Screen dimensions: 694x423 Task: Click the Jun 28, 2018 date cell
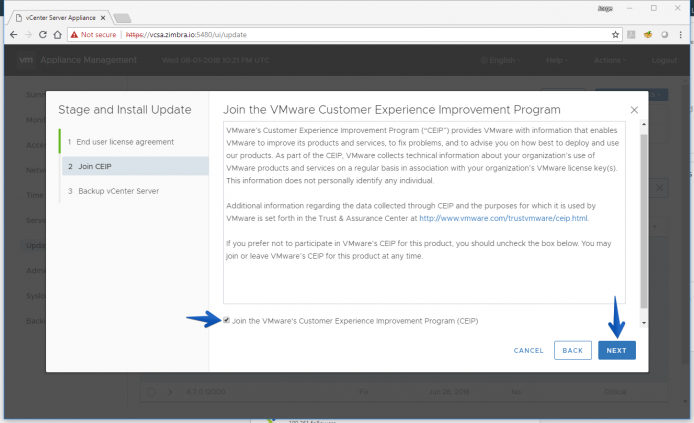point(449,392)
